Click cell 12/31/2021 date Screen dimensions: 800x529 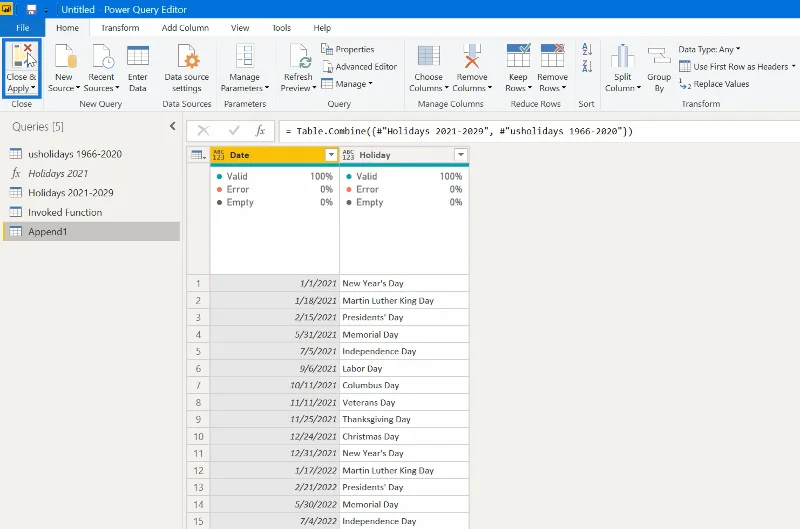(274, 453)
